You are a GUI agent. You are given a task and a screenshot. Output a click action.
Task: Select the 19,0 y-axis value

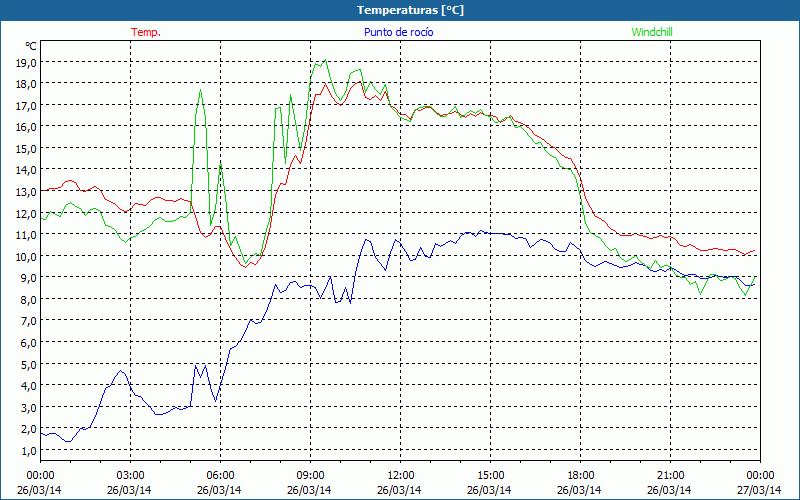coord(27,63)
